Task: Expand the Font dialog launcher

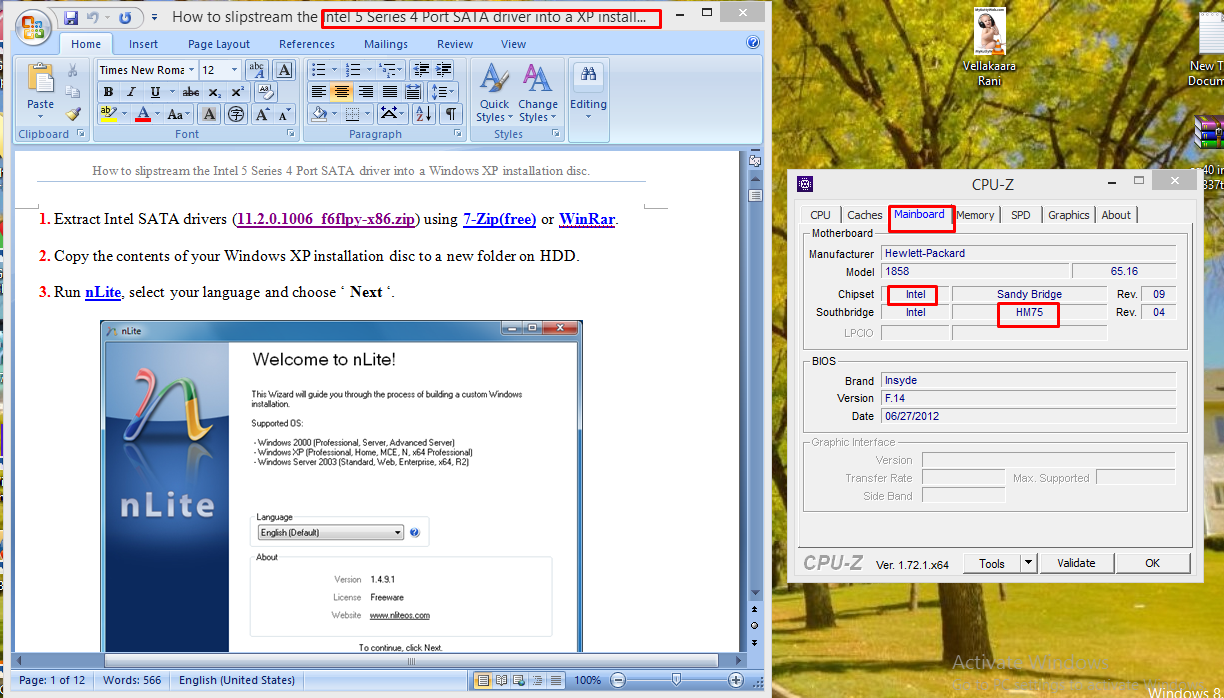Action: pos(291,133)
